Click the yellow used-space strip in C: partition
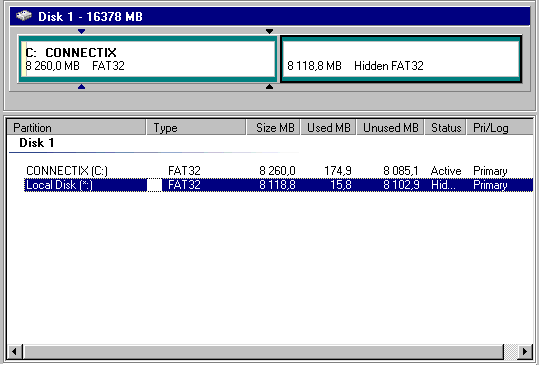 click(24, 59)
